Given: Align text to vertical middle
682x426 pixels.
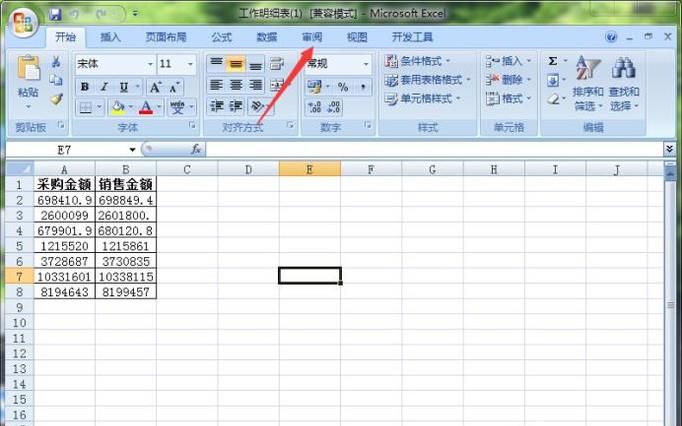Looking at the screenshot, I should (236, 64).
